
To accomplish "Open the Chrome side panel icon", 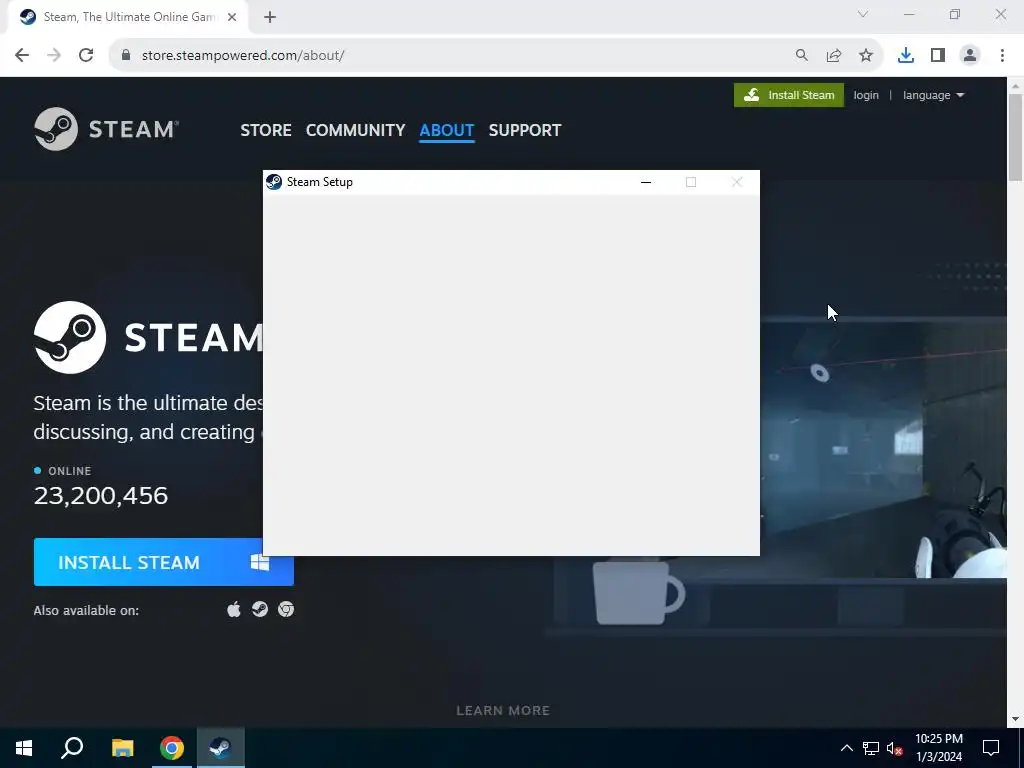I will 938,56.
